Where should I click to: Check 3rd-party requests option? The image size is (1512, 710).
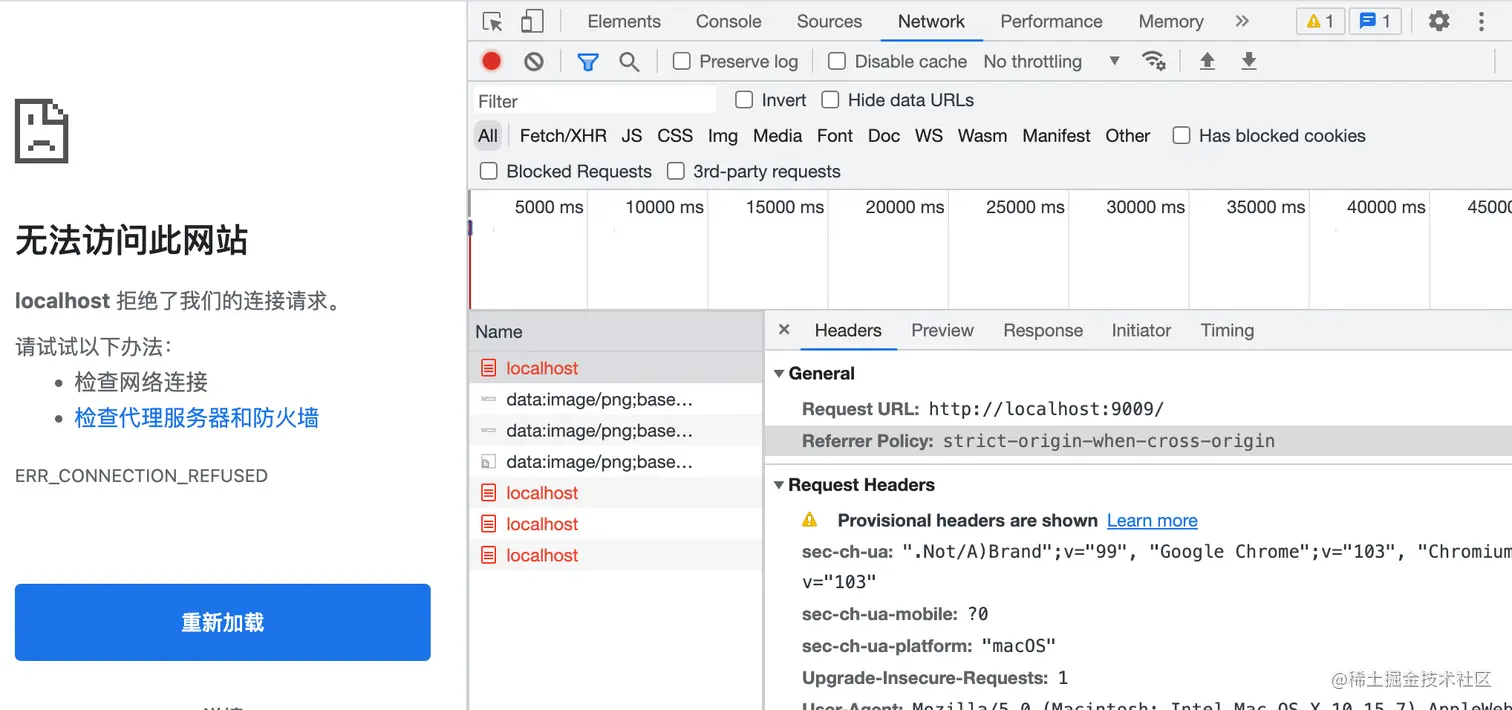point(676,171)
